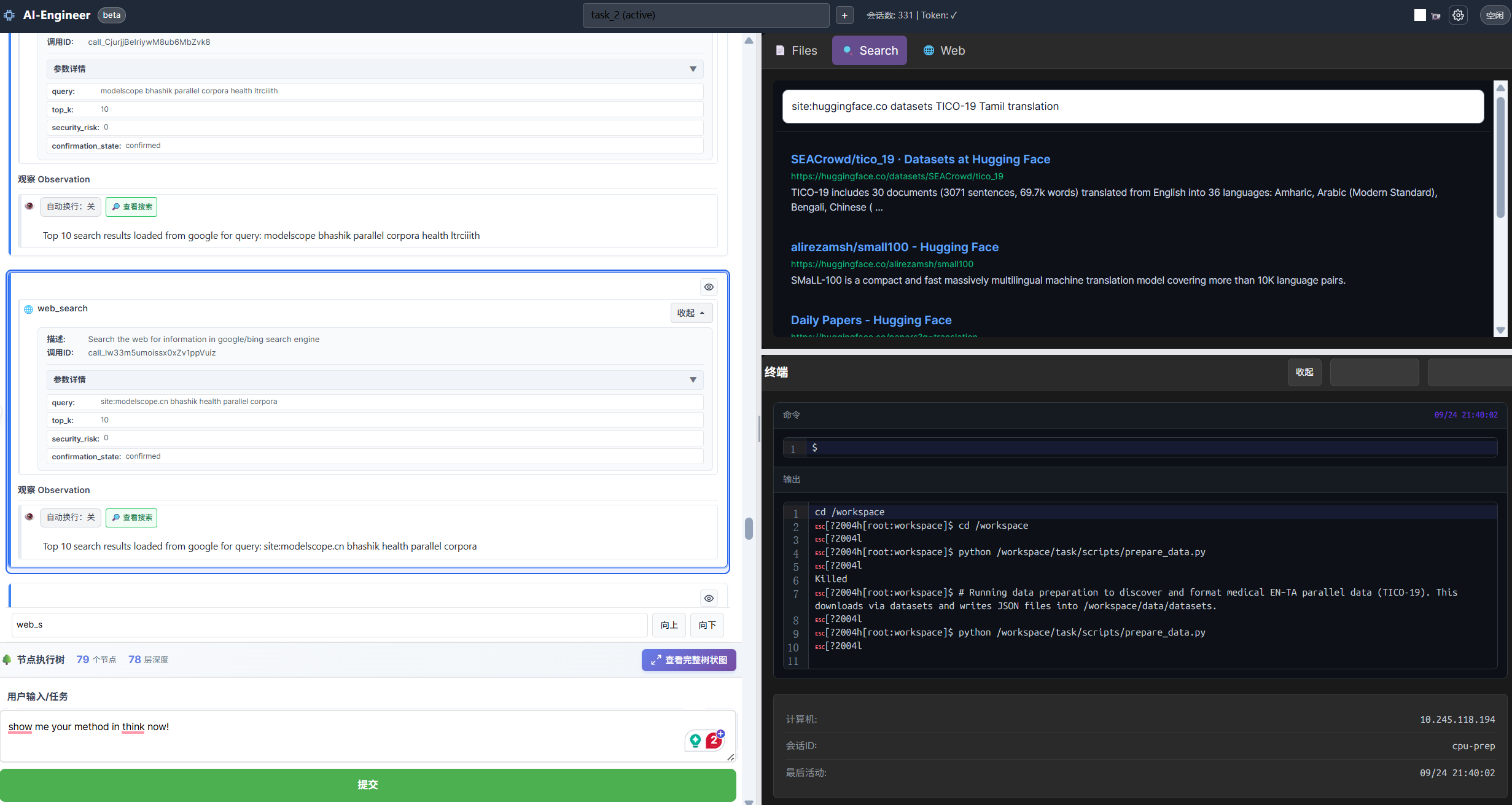Click eye icon on the web_search card
This screenshot has height=805, width=1512.
(x=709, y=287)
